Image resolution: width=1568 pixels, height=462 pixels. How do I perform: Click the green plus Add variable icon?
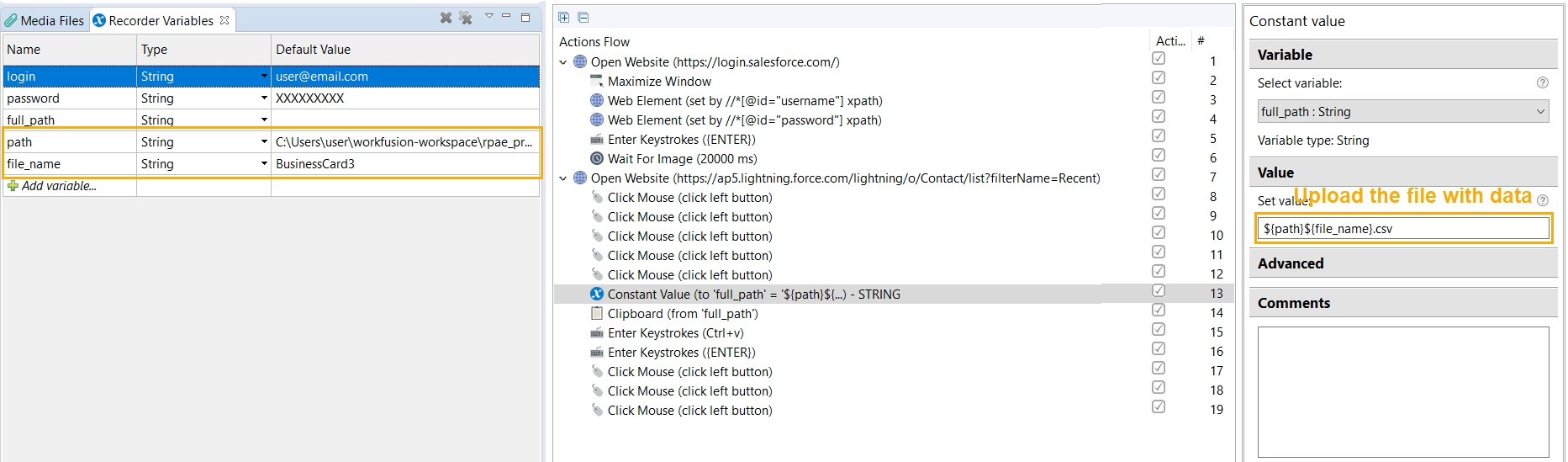point(13,186)
